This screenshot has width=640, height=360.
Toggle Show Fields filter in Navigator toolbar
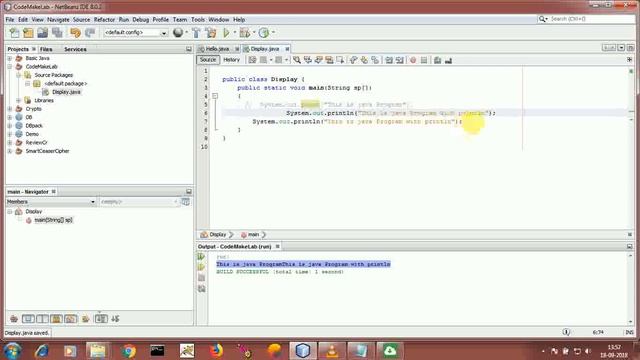28,319
